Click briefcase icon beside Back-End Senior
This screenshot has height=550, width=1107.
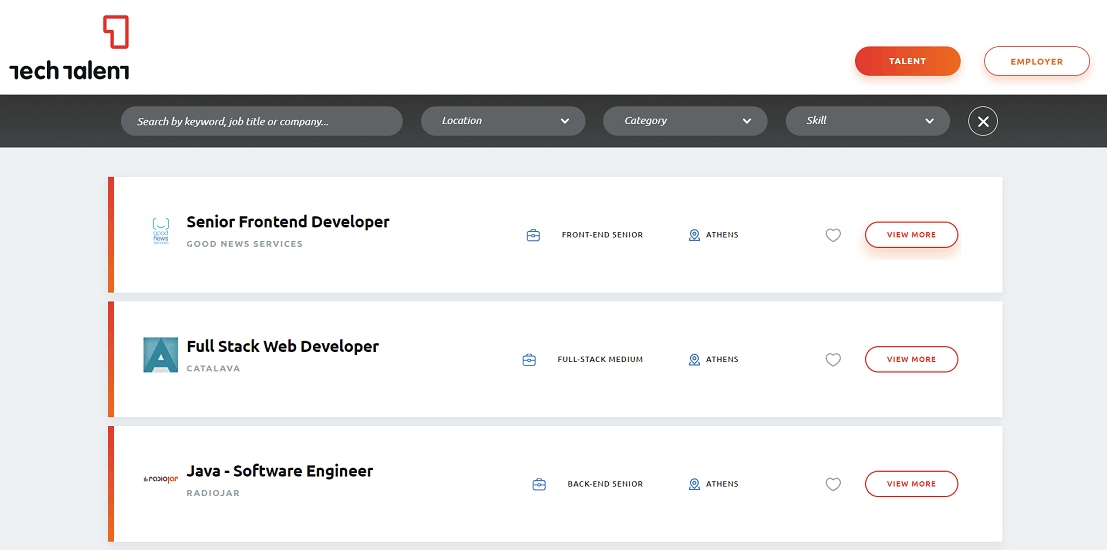(539, 484)
